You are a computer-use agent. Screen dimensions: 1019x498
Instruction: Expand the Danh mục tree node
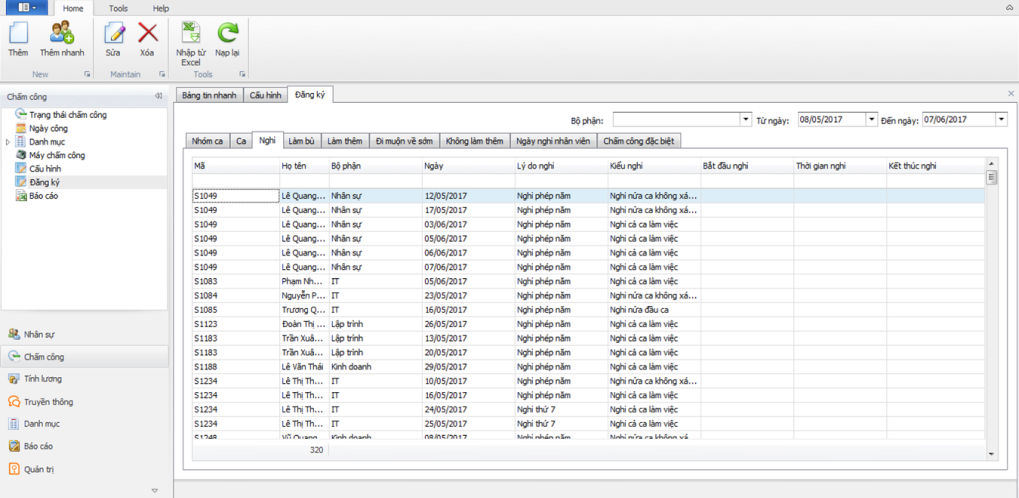[8, 142]
